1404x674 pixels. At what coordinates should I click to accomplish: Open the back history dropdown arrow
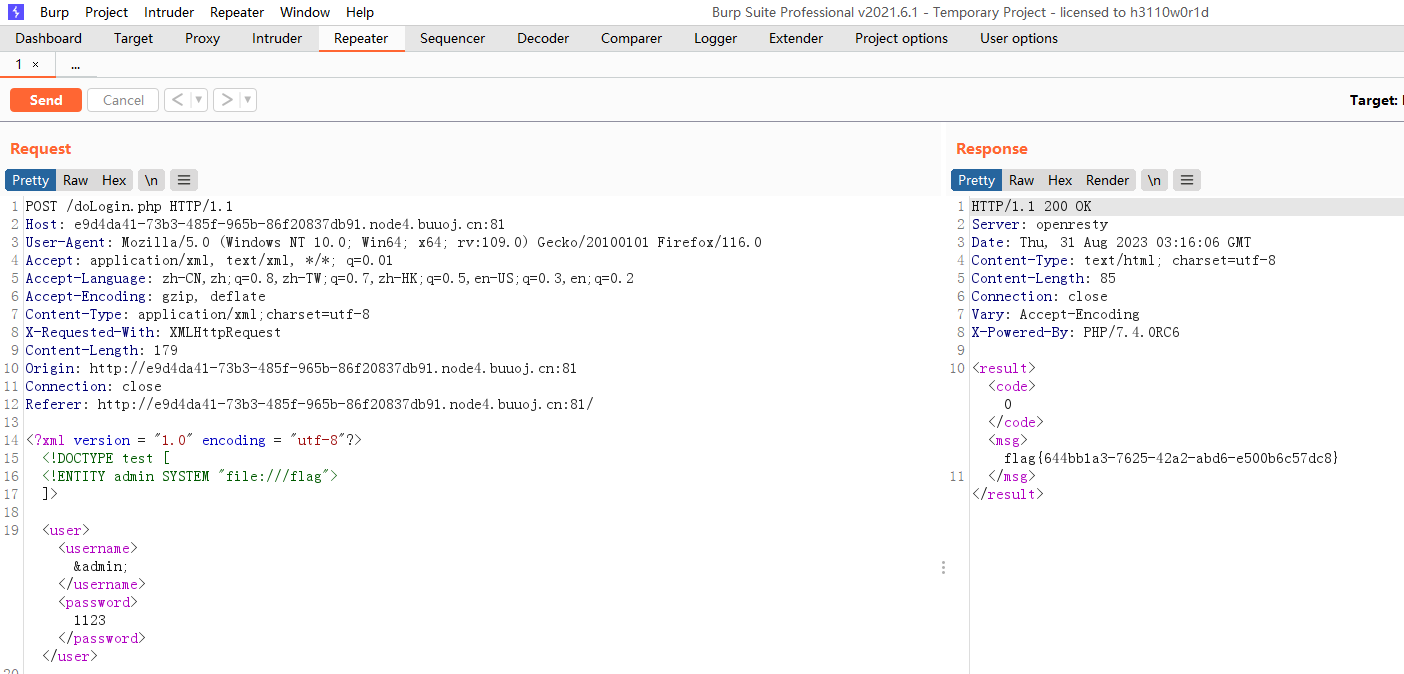pos(198,100)
